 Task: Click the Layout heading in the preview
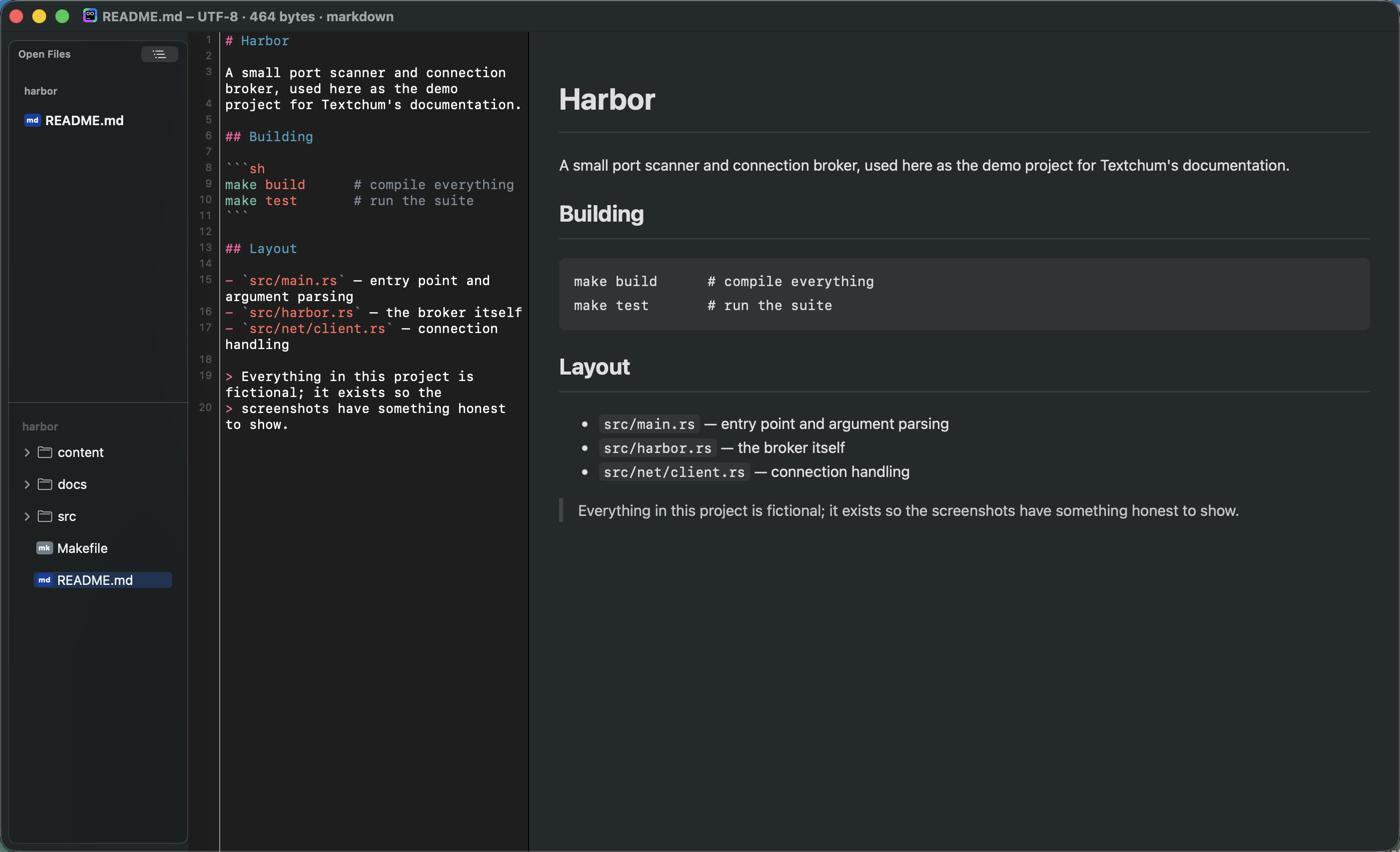click(594, 367)
